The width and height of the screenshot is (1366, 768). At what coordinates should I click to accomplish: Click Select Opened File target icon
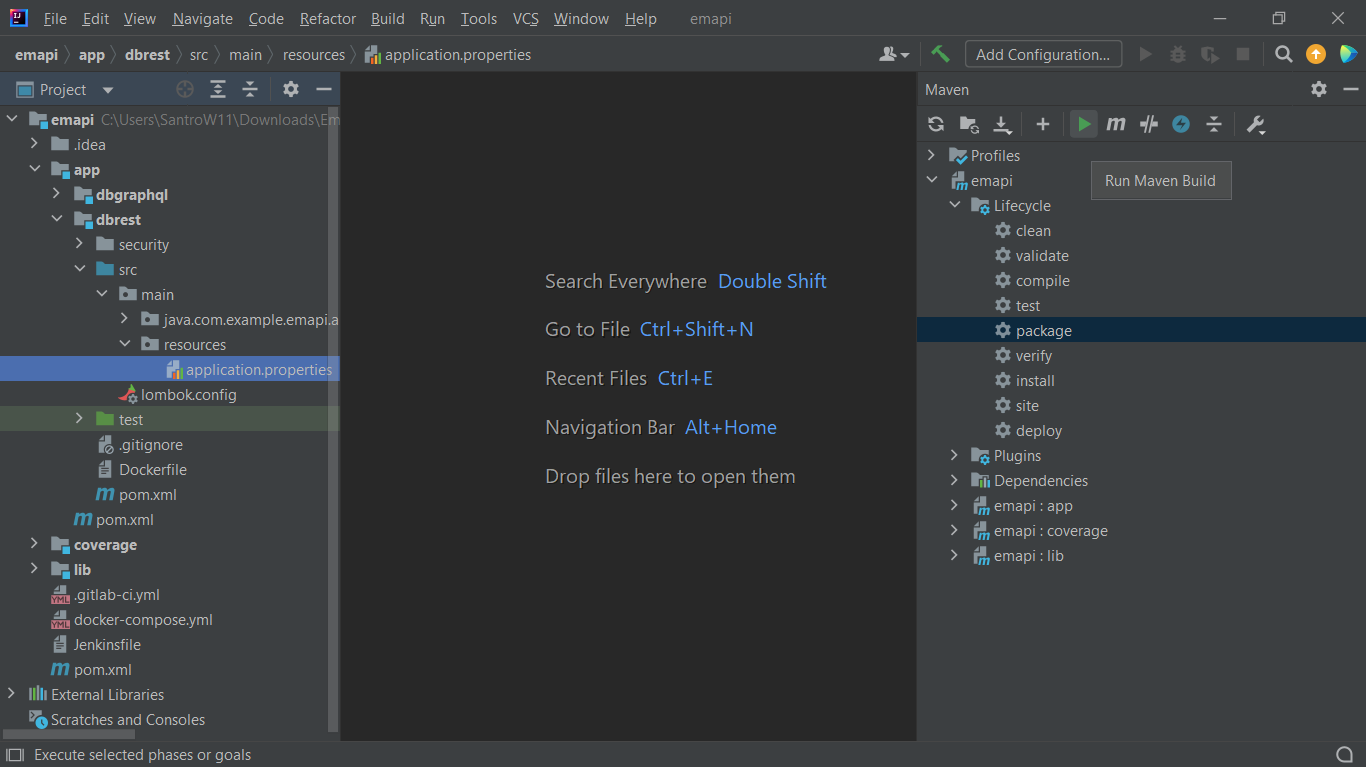(185, 89)
